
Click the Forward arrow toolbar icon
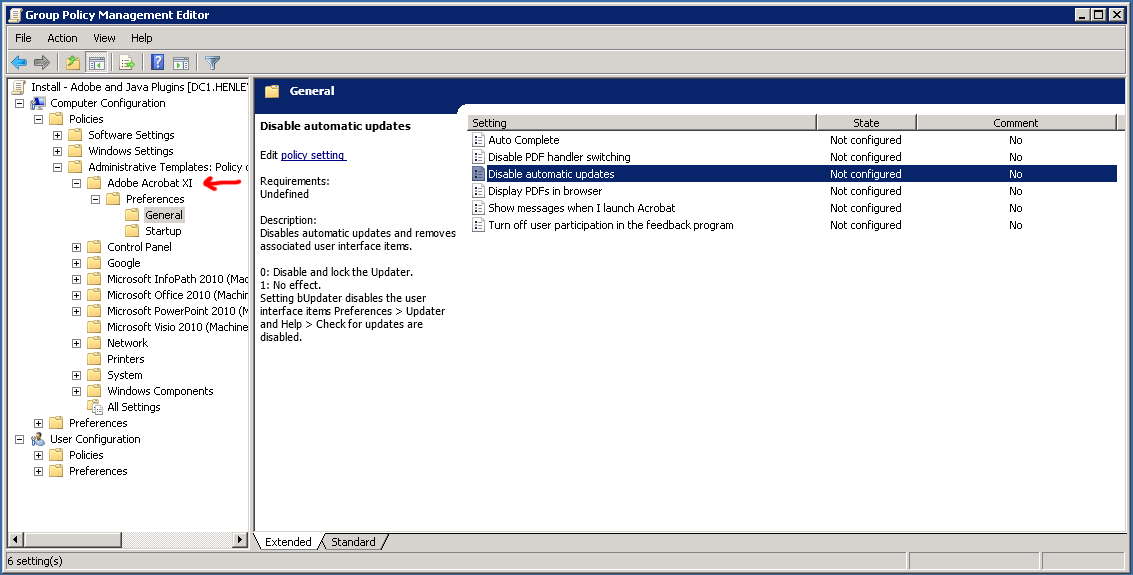tap(42, 63)
